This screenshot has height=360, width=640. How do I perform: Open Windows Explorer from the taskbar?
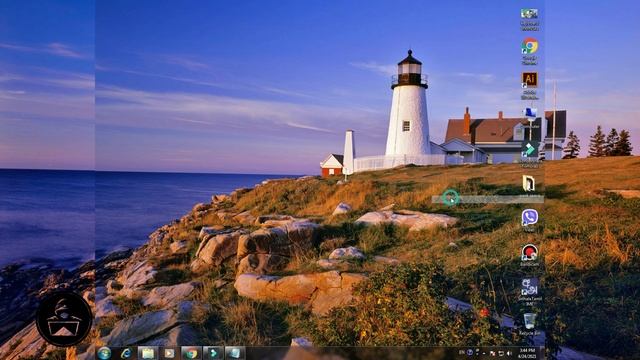click(147, 353)
